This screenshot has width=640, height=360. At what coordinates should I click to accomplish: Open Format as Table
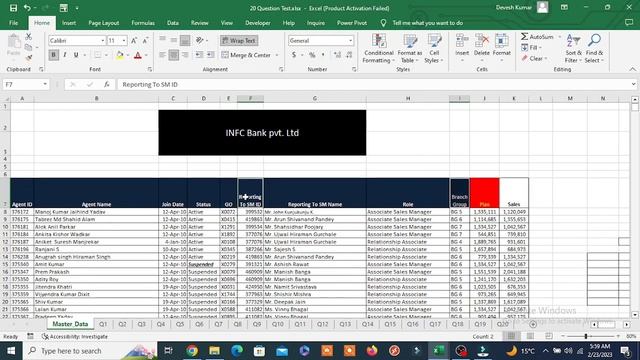pos(409,49)
